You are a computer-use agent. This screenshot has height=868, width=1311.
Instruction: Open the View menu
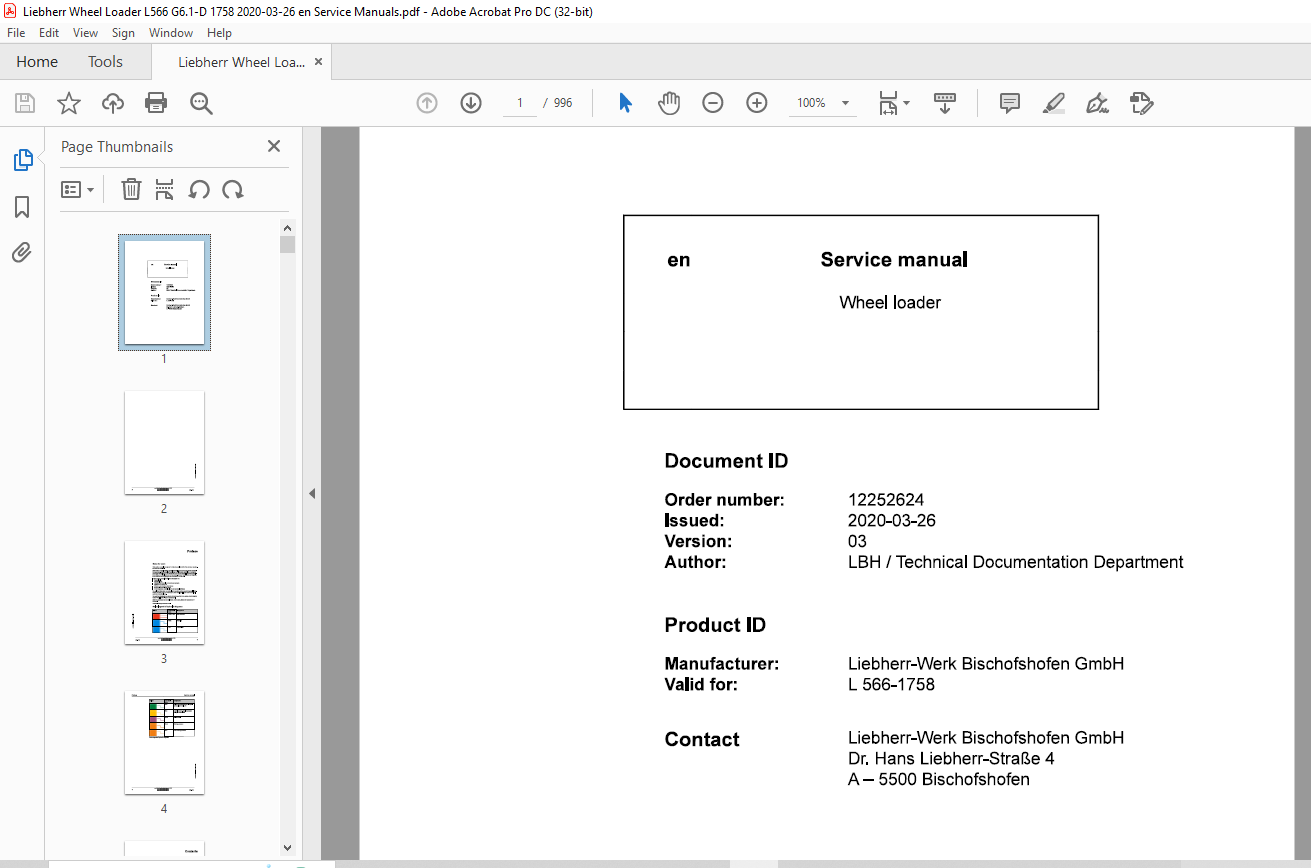point(85,33)
